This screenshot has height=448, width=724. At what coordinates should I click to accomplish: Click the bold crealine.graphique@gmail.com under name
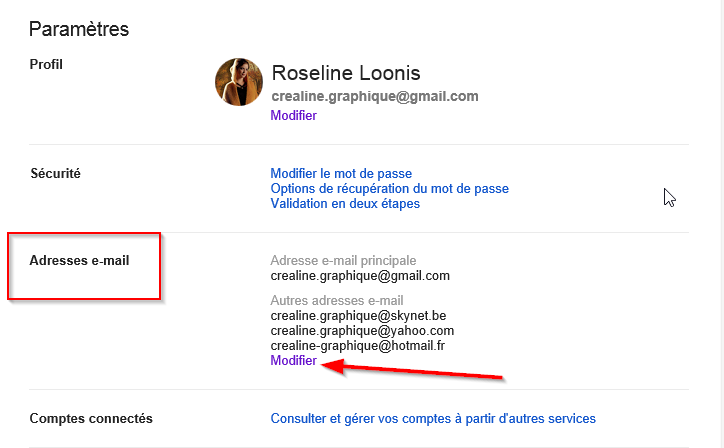[375, 96]
